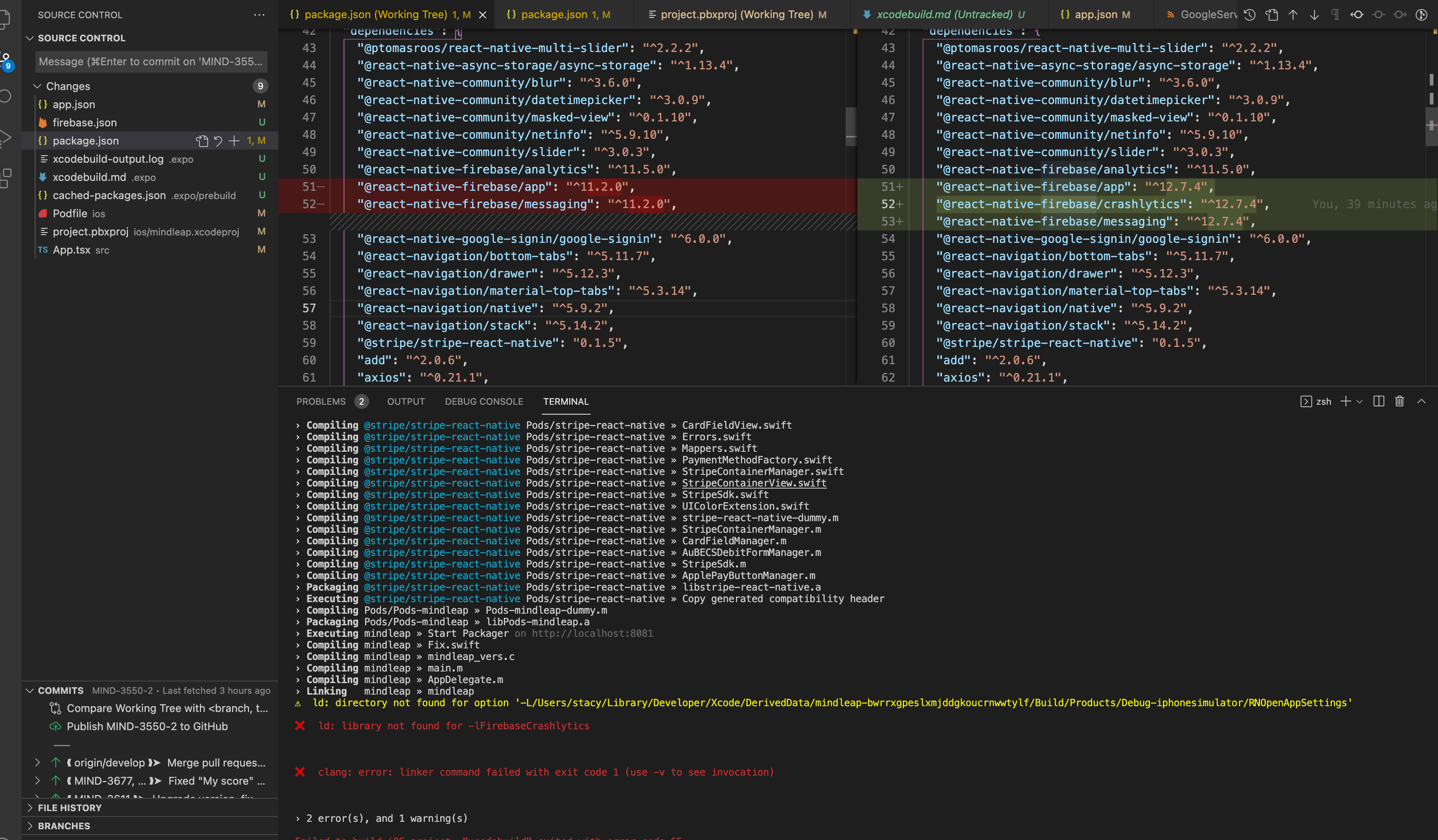
Task: Switch to the OUTPUT panel tab
Action: (406, 402)
